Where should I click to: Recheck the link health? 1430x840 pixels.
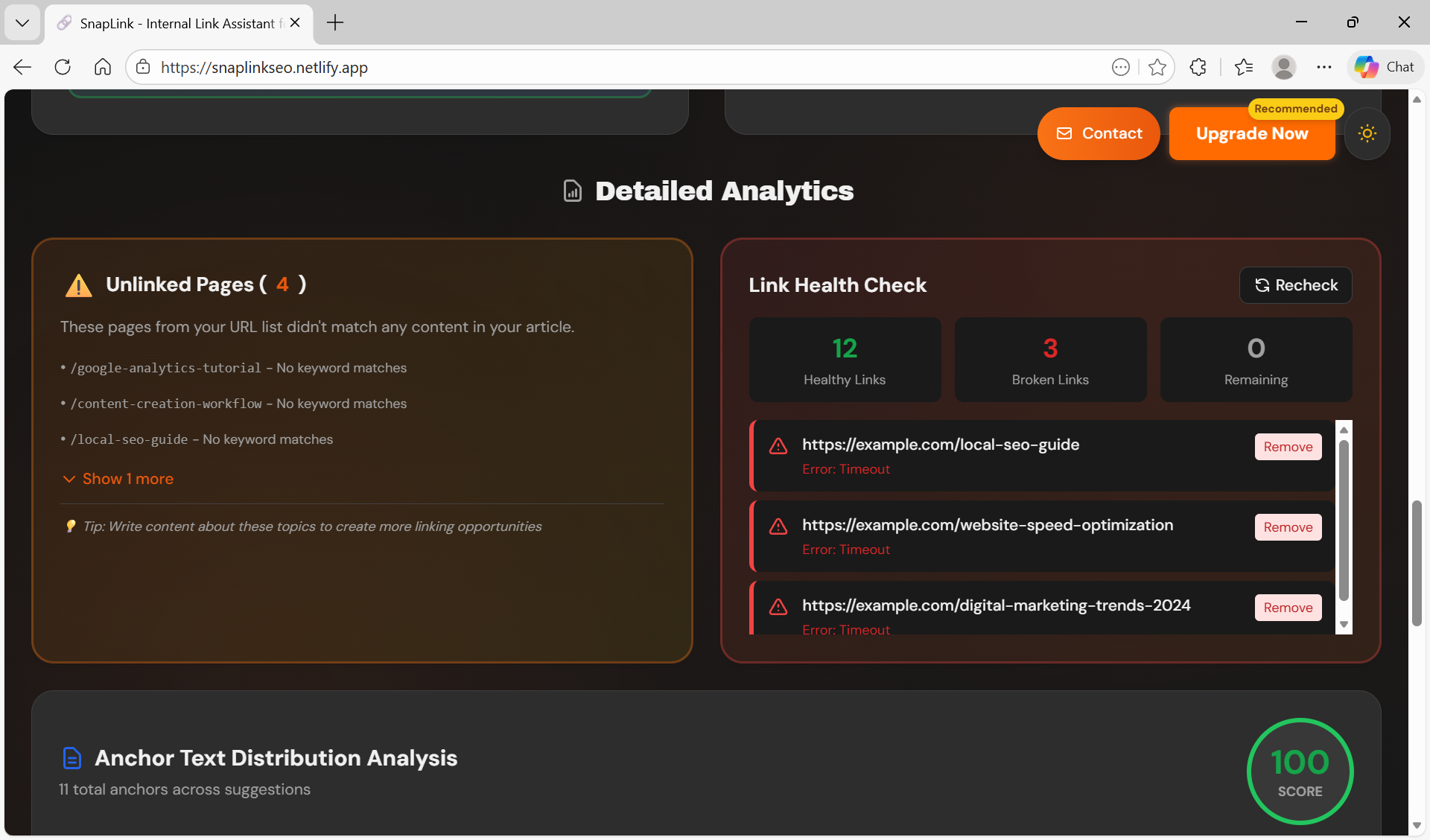coord(1296,285)
